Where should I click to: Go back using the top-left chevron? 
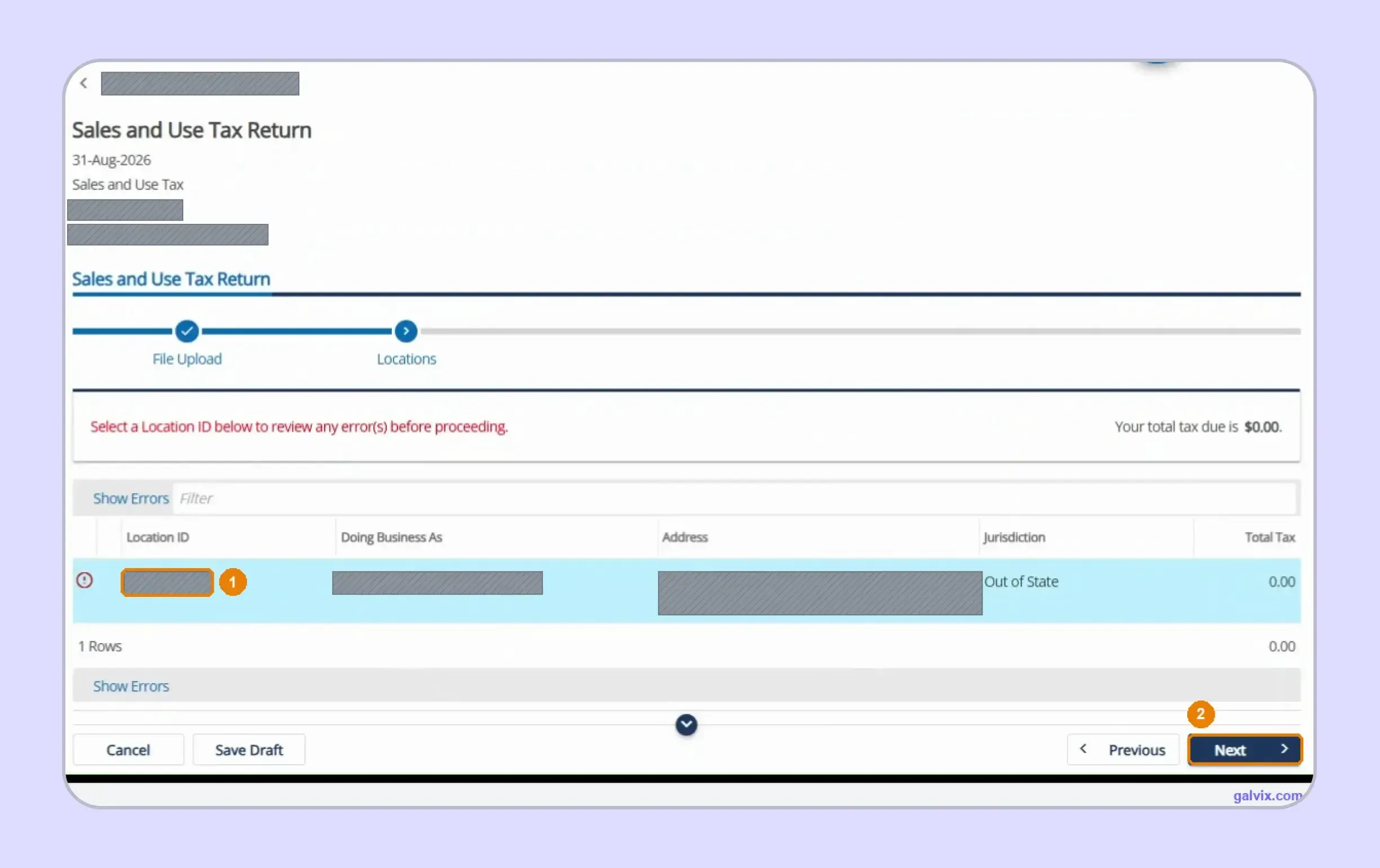(x=83, y=83)
